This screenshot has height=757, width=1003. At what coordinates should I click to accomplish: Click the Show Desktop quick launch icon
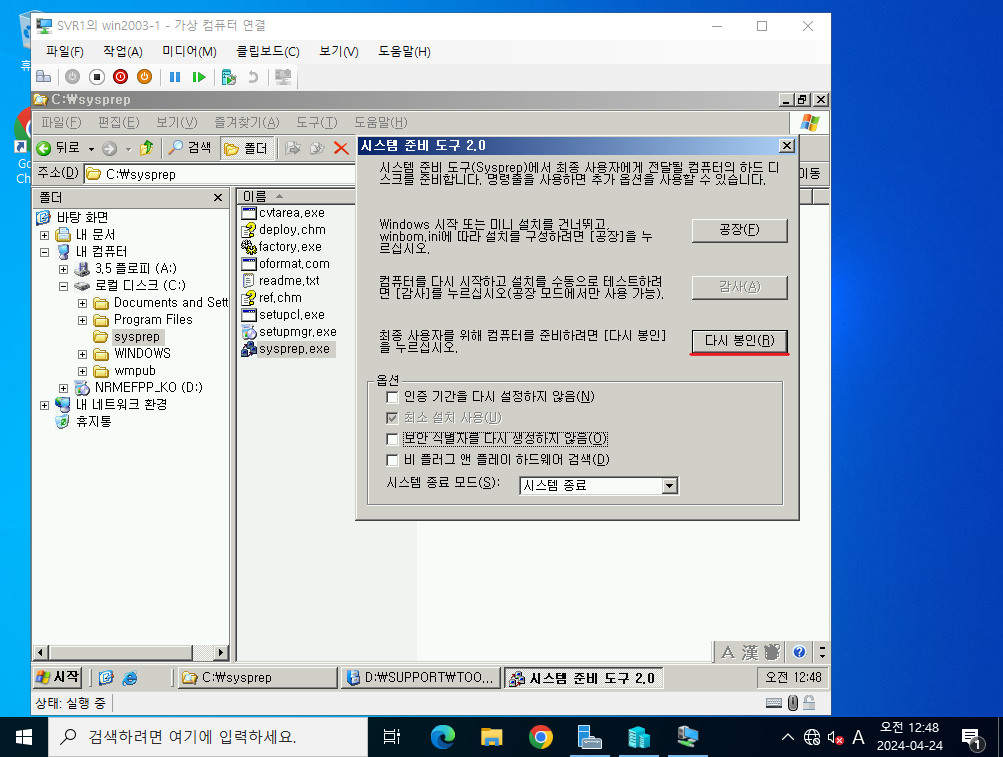click(106, 678)
